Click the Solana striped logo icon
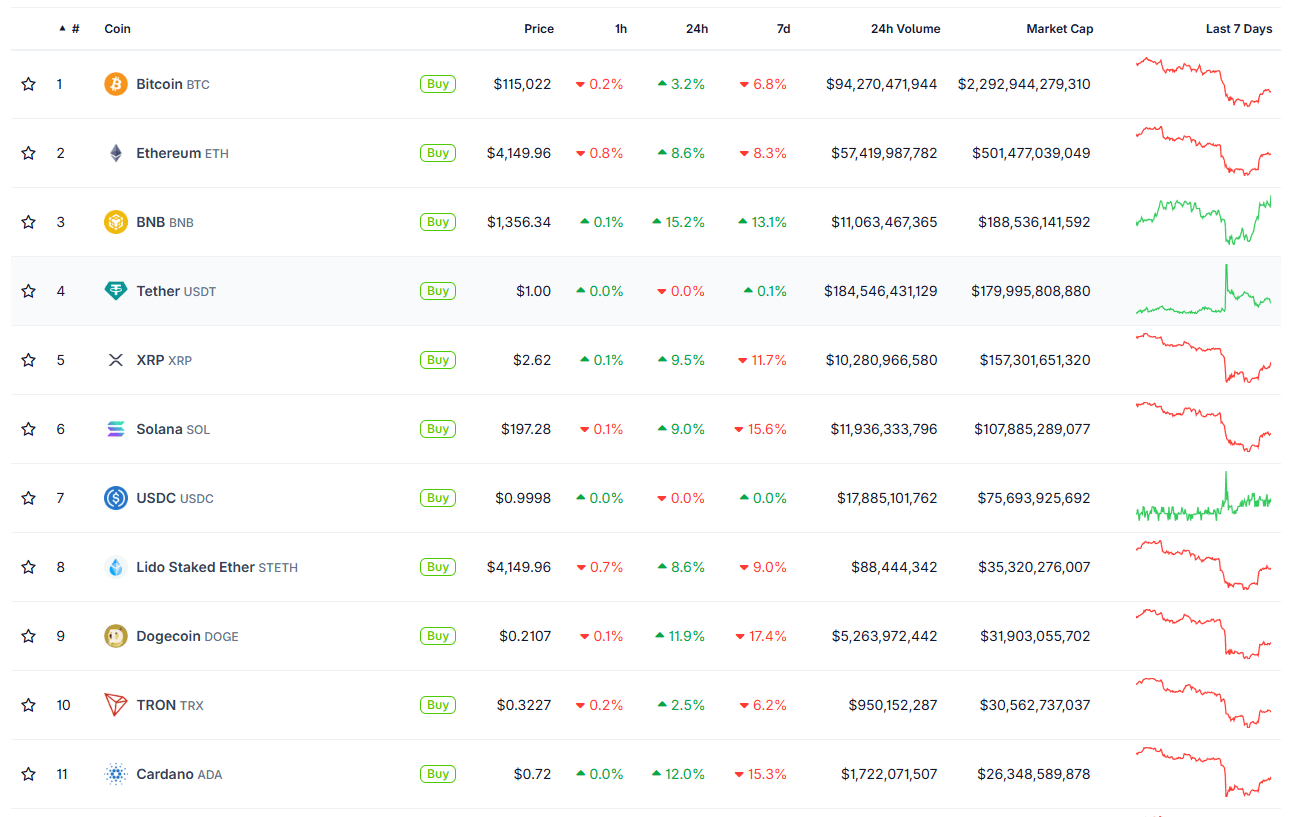Viewport: 1300px width, 817px height. click(116, 429)
